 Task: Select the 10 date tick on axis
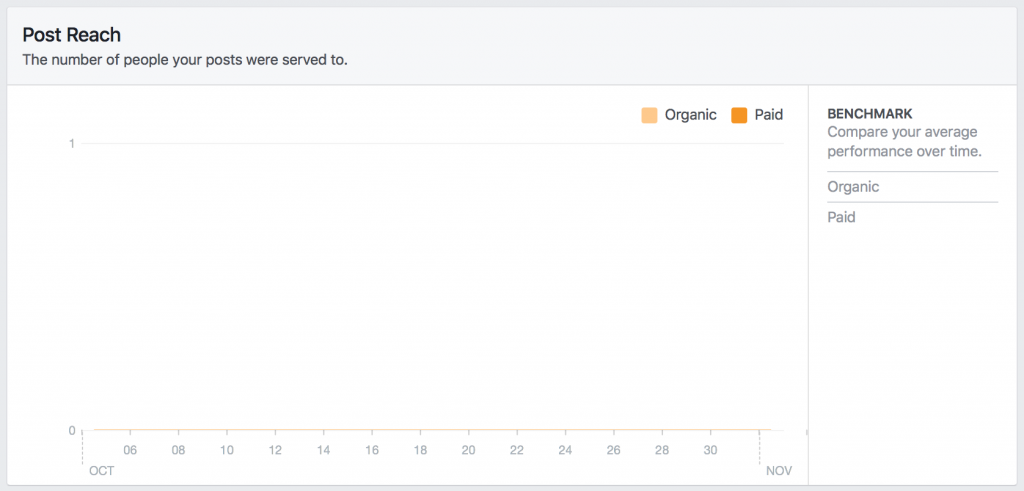227,451
